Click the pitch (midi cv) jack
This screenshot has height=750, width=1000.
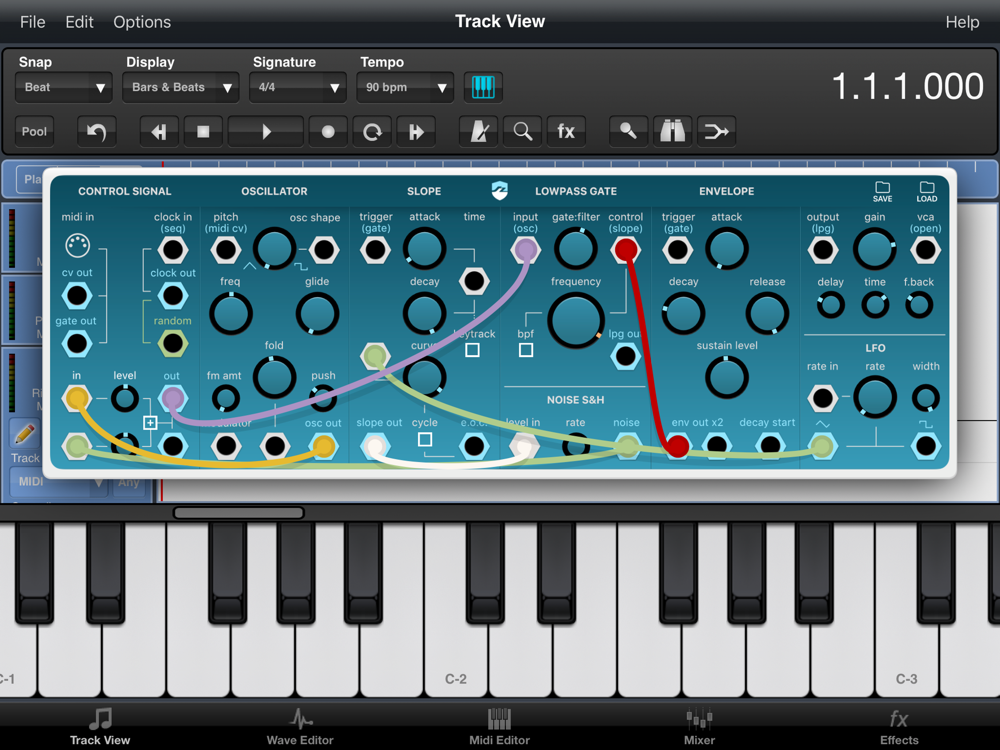pos(226,249)
